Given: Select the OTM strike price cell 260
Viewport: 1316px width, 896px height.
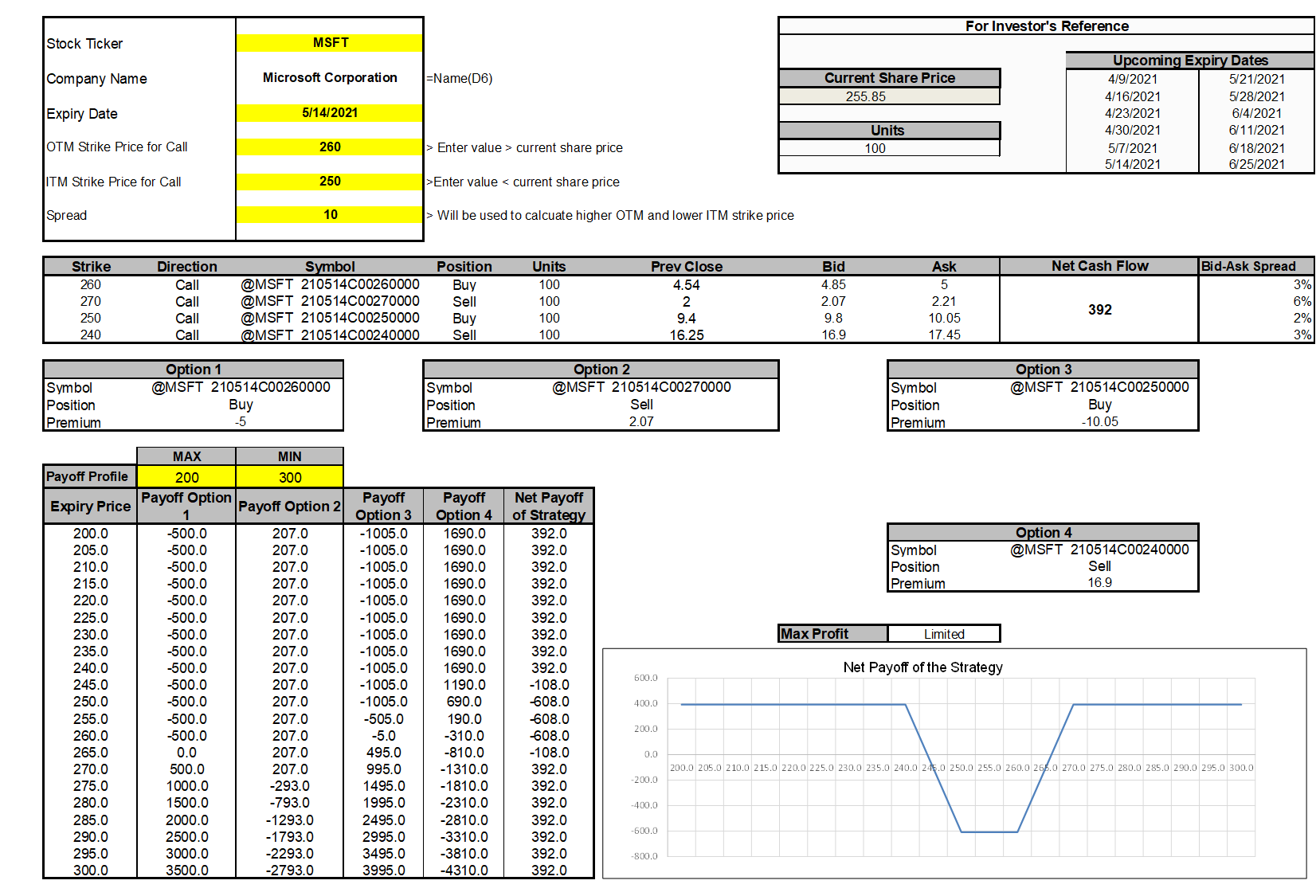Looking at the screenshot, I should (x=330, y=147).
